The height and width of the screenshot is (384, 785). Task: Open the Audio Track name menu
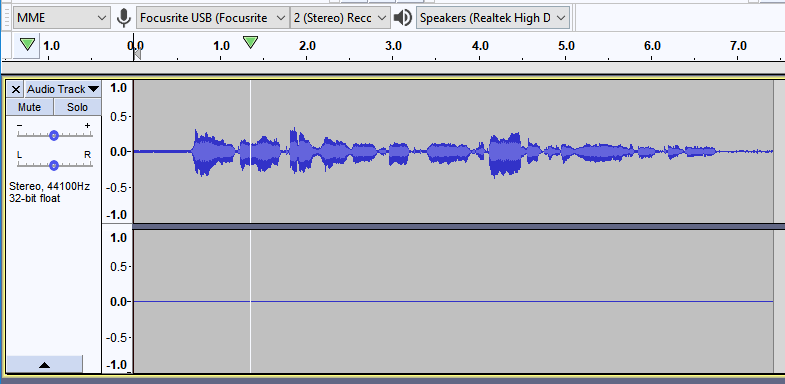coord(63,90)
